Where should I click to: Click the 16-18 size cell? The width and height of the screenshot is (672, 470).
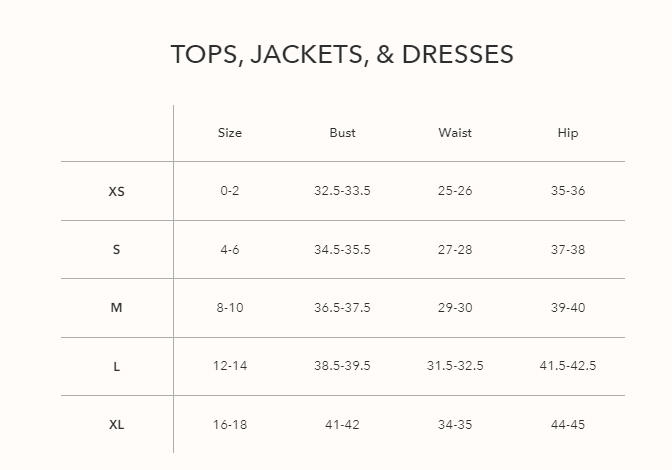click(x=230, y=425)
